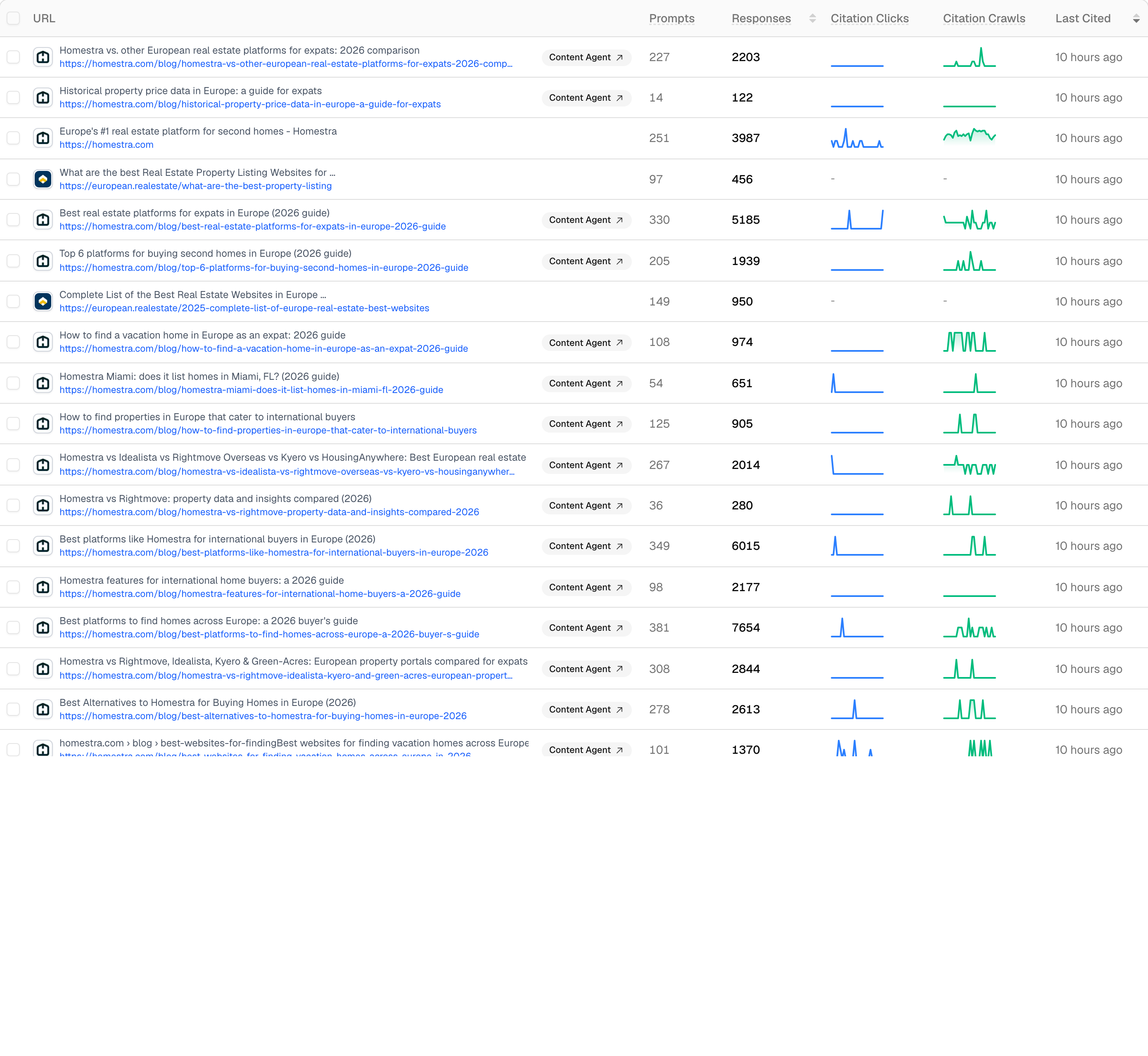Toggle the select-all checkbox in the URL header
The height and width of the screenshot is (1056, 1148).
(14, 18)
